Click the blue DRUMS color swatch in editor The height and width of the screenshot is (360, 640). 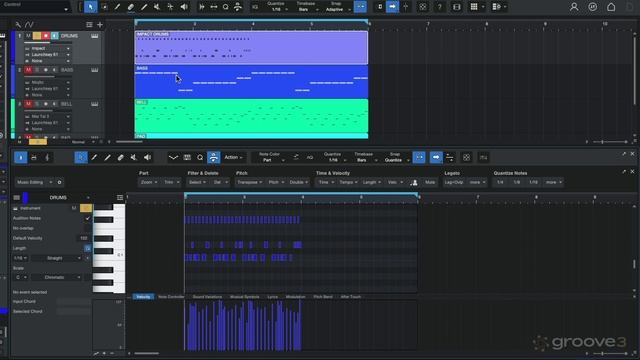click(x=25, y=198)
